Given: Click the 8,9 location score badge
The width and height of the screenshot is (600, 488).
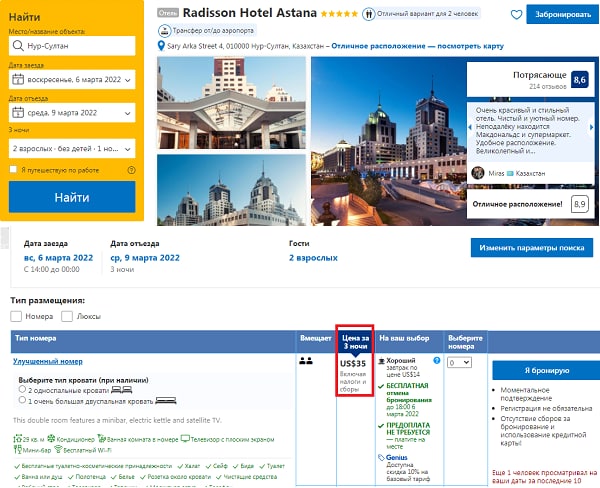Looking at the screenshot, I should [x=579, y=204].
